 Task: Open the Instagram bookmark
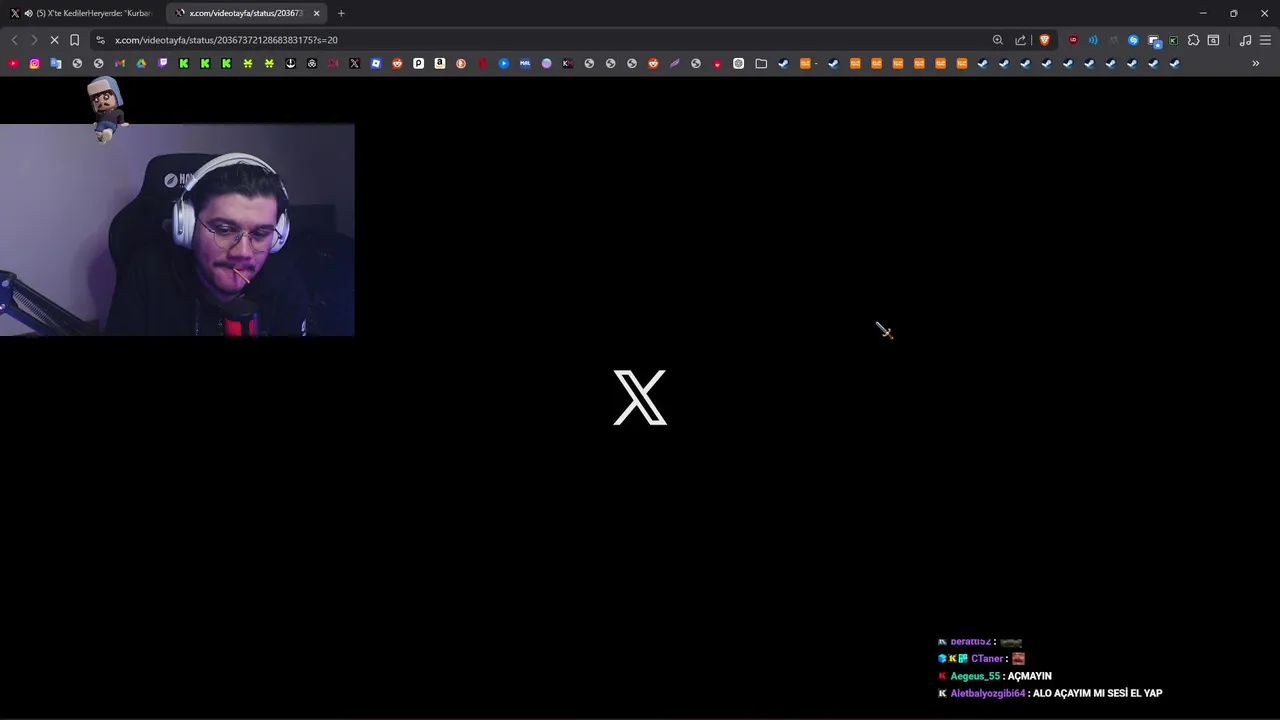point(34,63)
